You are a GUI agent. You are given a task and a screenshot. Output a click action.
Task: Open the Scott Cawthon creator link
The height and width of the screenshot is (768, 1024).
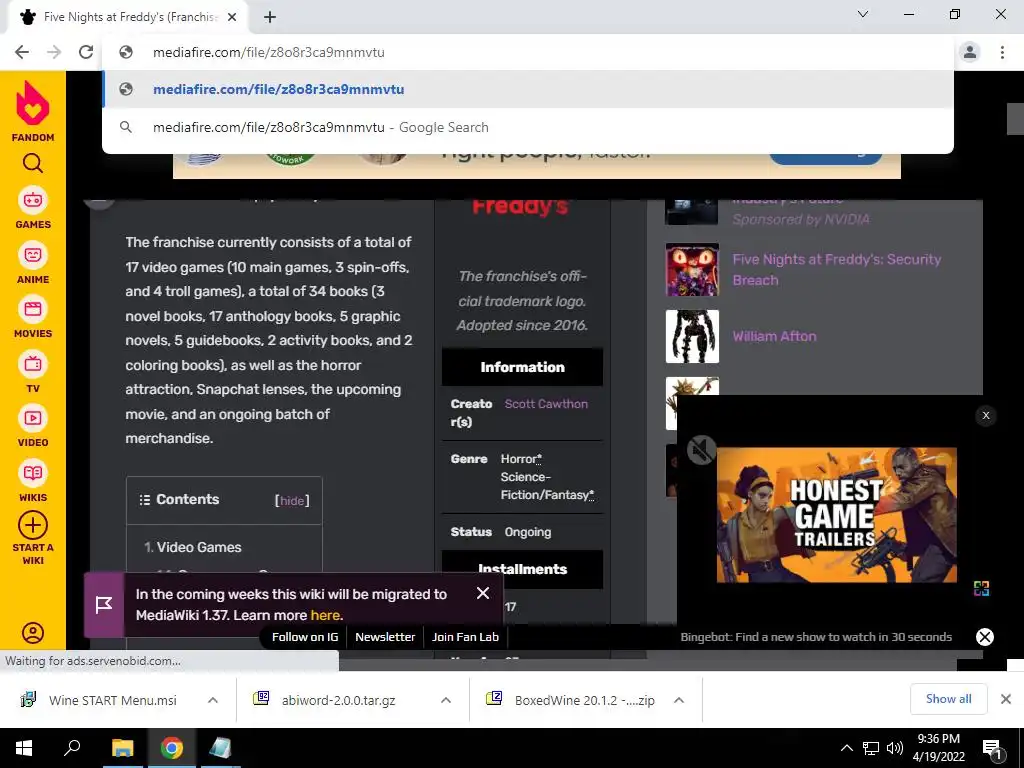pos(546,404)
